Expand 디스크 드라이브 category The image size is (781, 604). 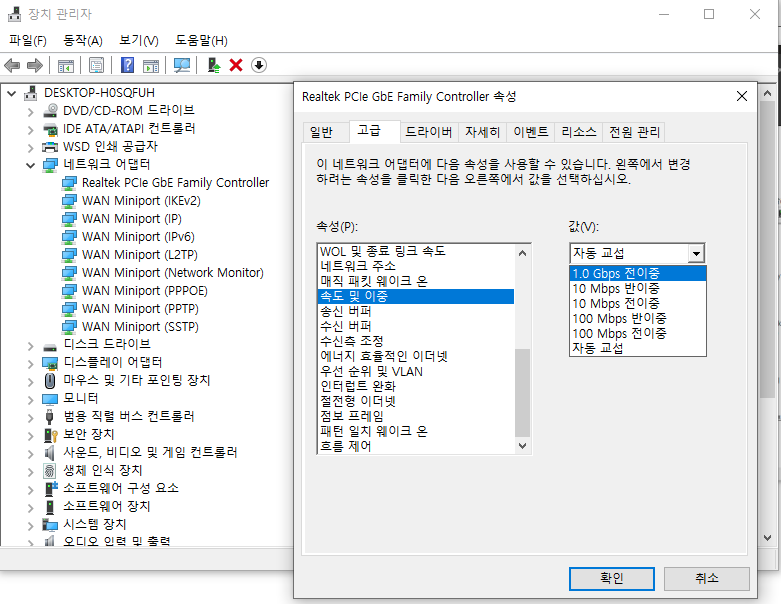pyautogui.click(x=31, y=345)
